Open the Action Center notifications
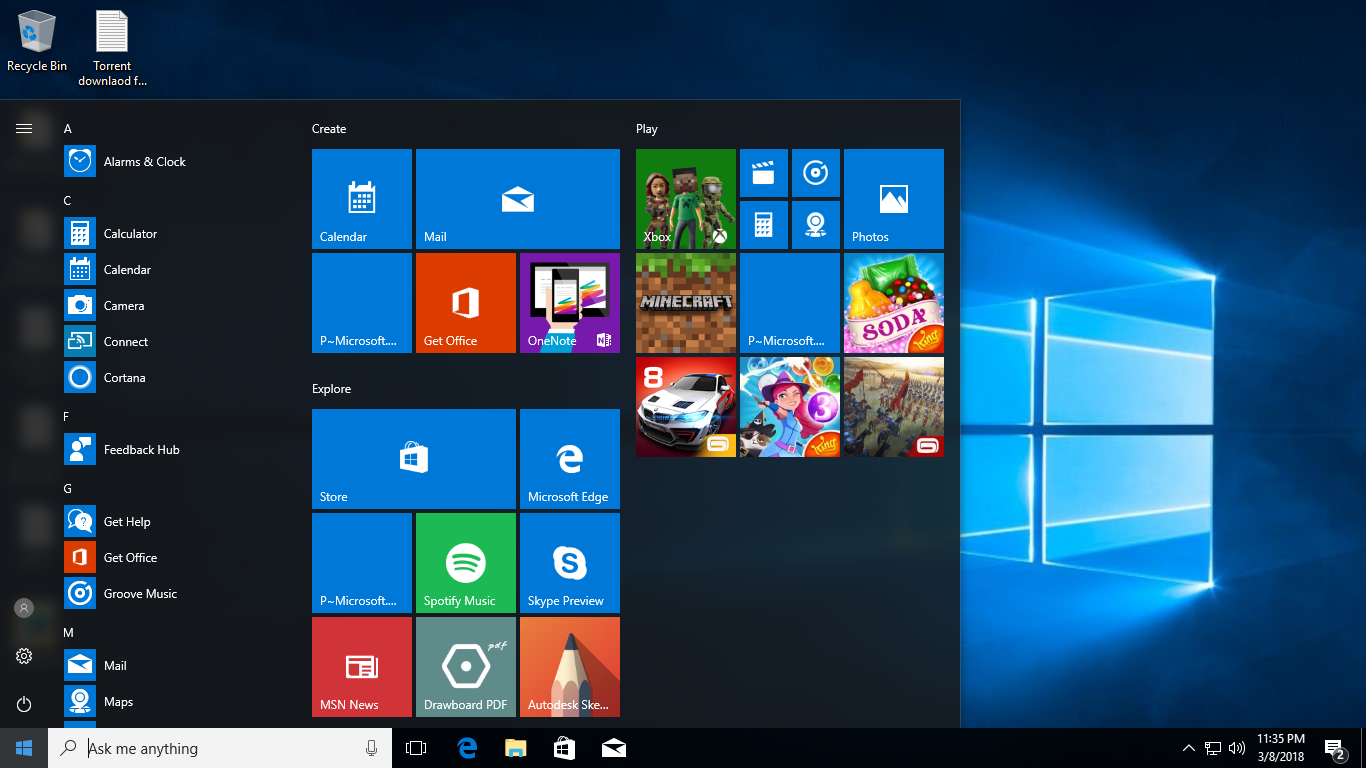 tap(1334, 748)
